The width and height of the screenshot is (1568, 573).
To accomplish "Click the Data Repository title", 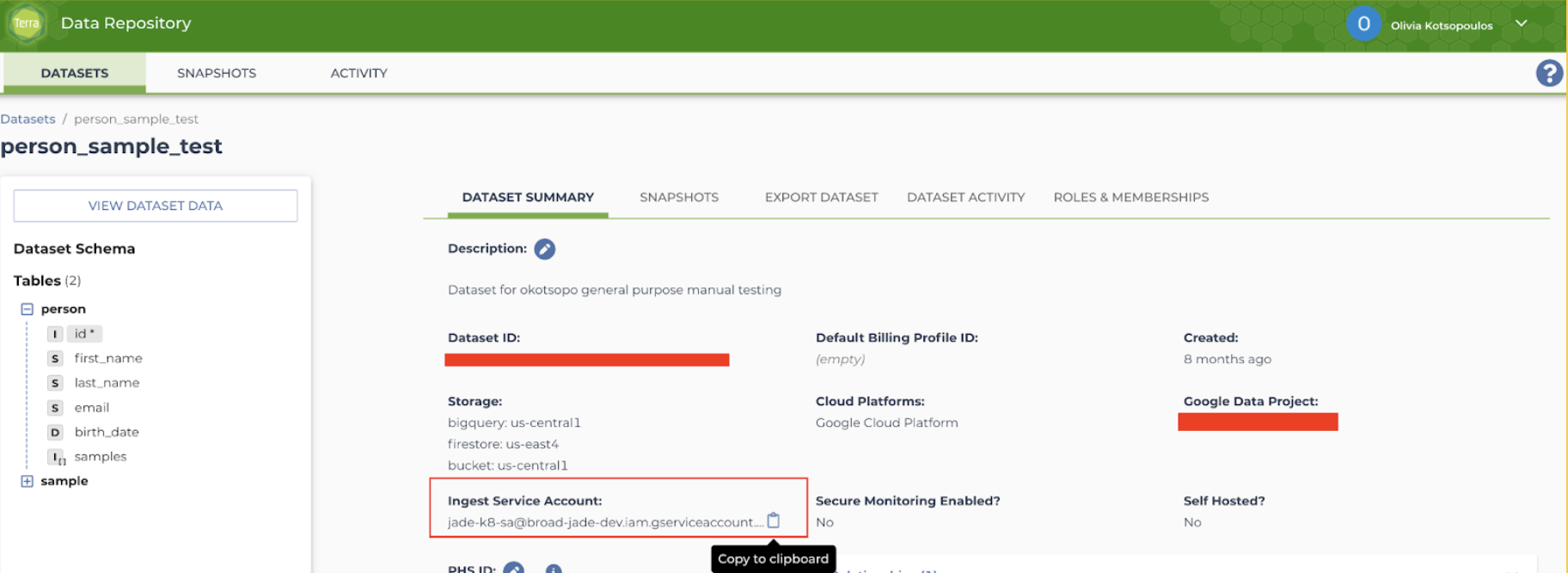I will coord(126,23).
